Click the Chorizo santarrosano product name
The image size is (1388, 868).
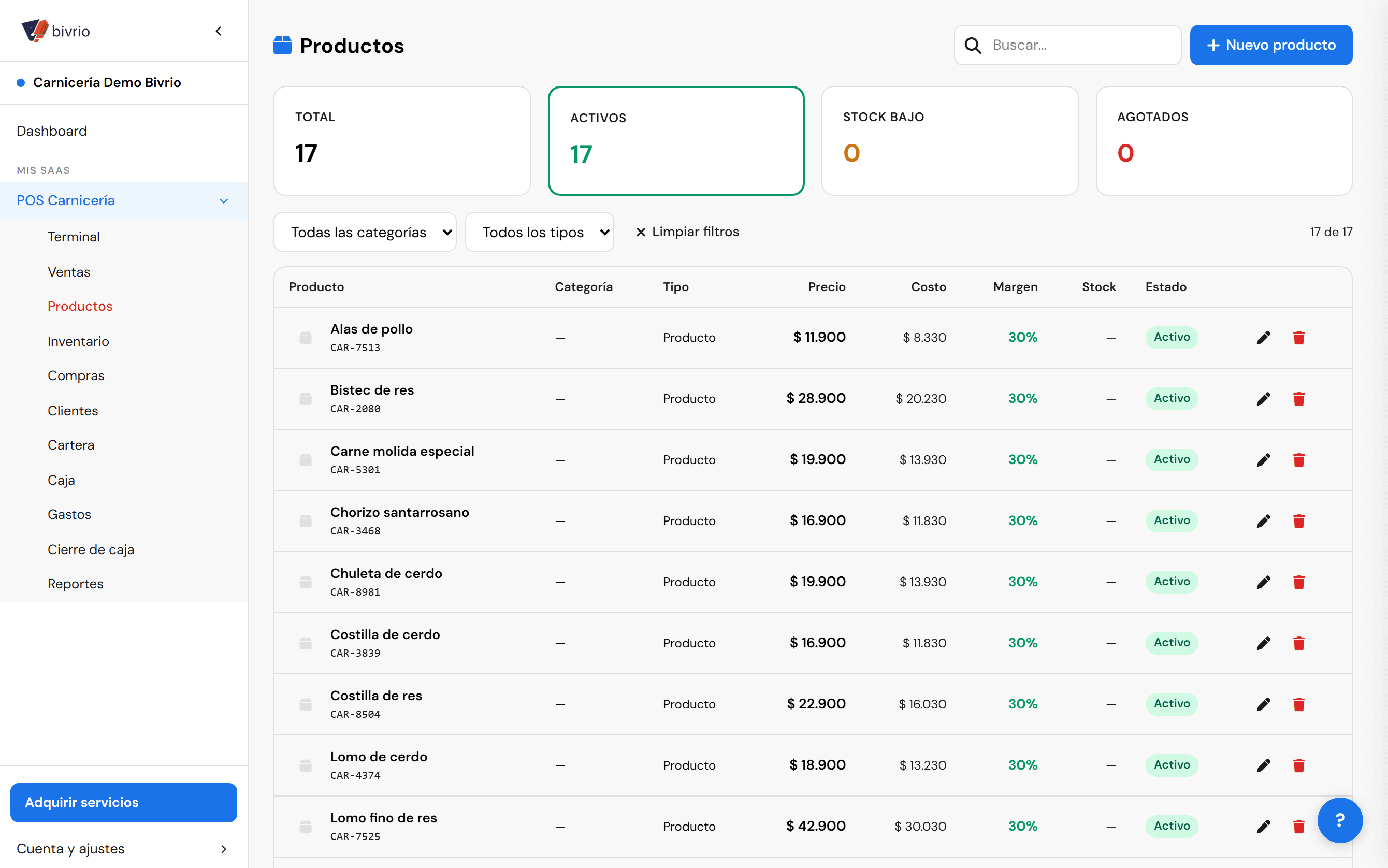[x=399, y=512]
